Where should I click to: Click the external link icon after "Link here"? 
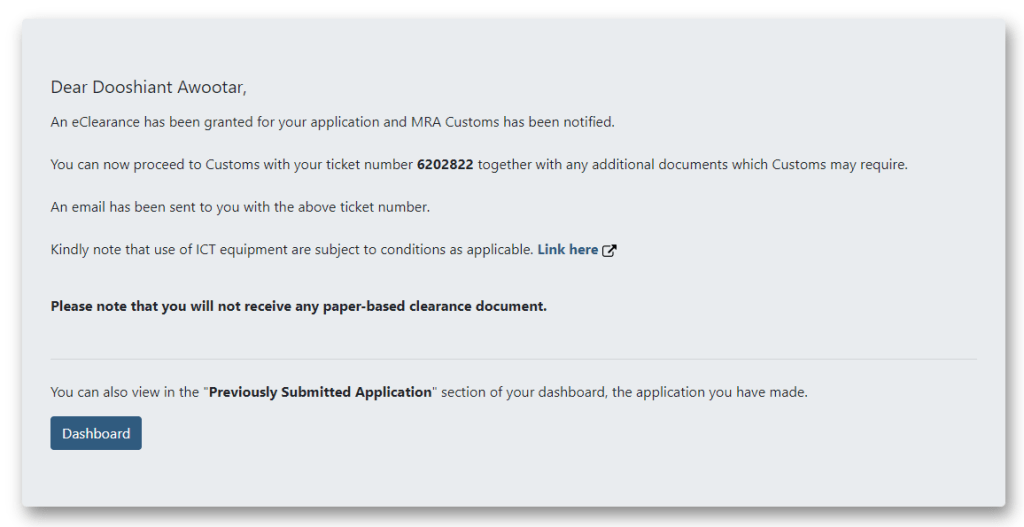tap(609, 250)
